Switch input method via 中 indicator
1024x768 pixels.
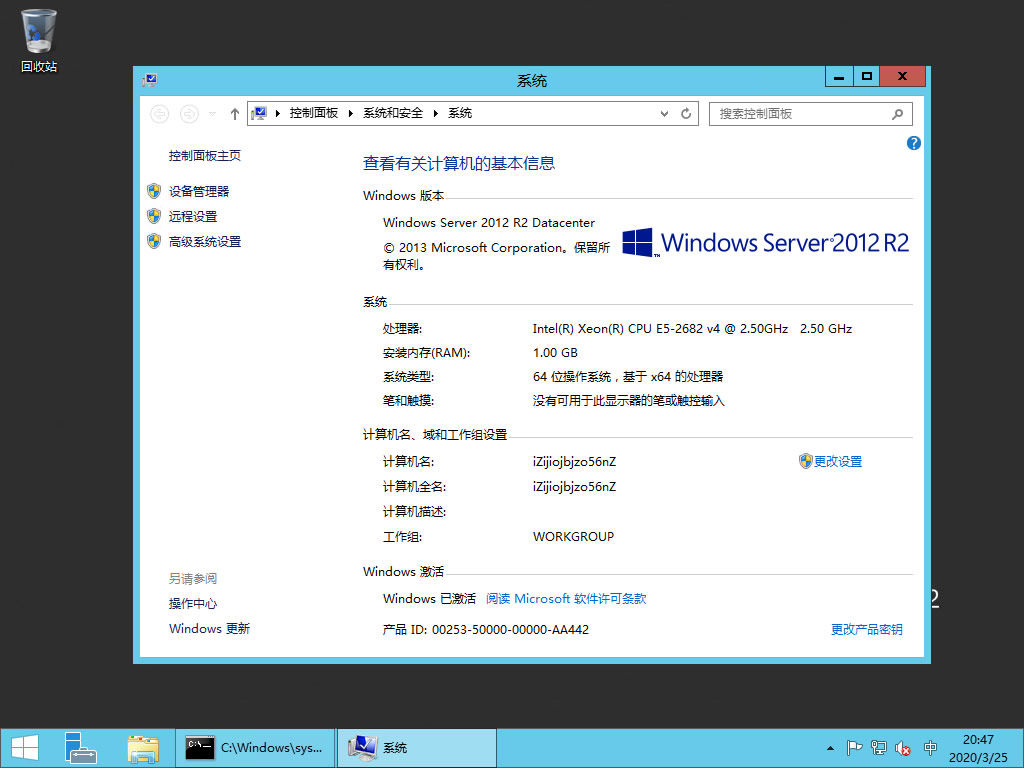coord(931,748)
